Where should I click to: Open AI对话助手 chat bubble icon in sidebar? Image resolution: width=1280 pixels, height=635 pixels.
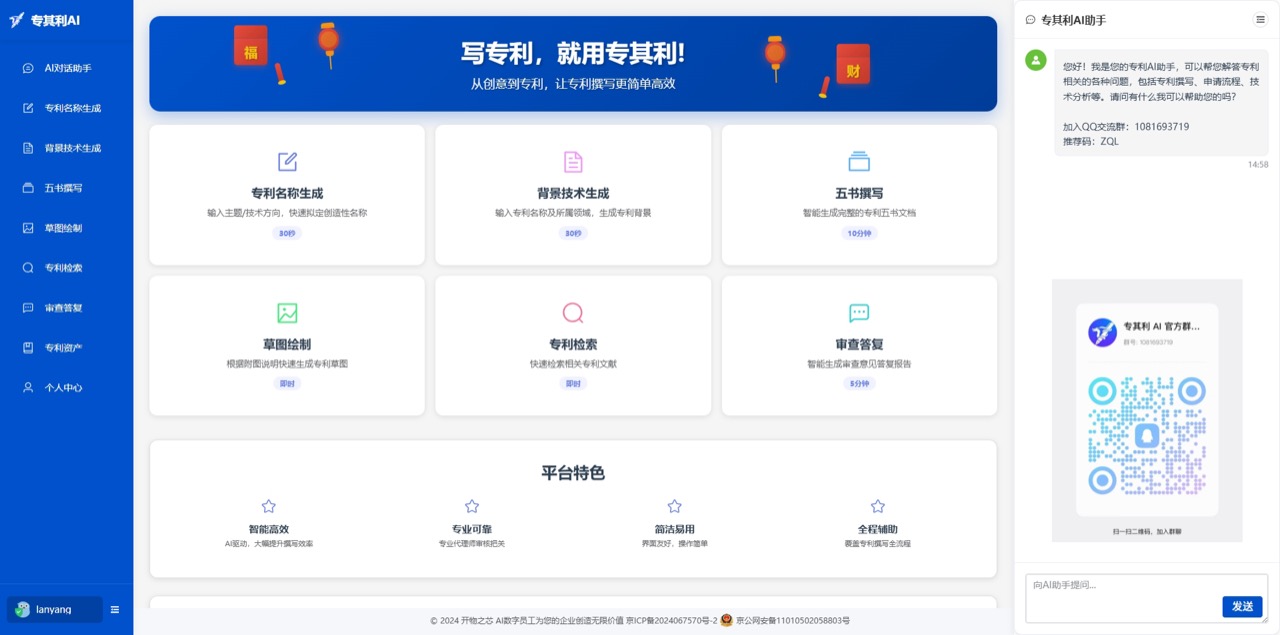28,68
